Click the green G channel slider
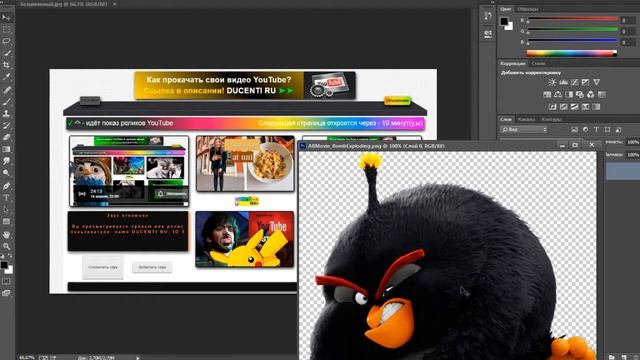Image resolution: width=640 pixels, height=360 pixels. point(573,29)
